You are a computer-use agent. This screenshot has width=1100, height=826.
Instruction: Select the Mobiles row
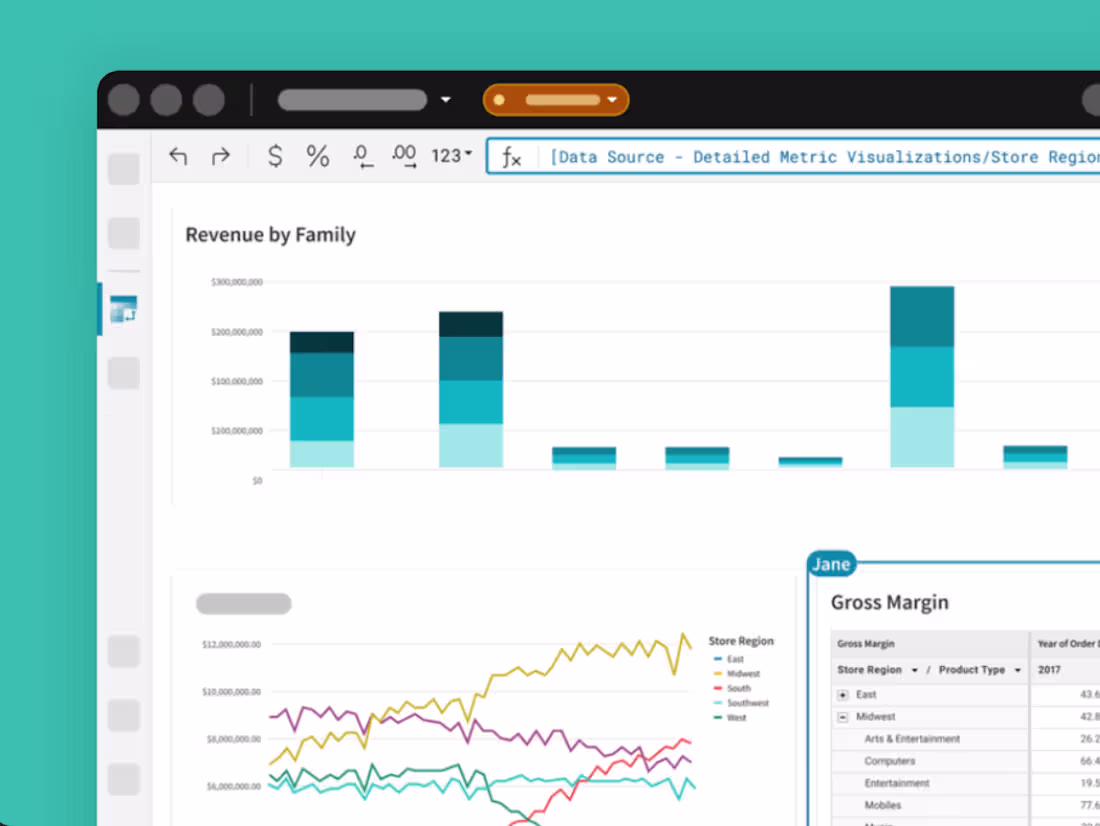pyautogui.click(x=883, y=805)
